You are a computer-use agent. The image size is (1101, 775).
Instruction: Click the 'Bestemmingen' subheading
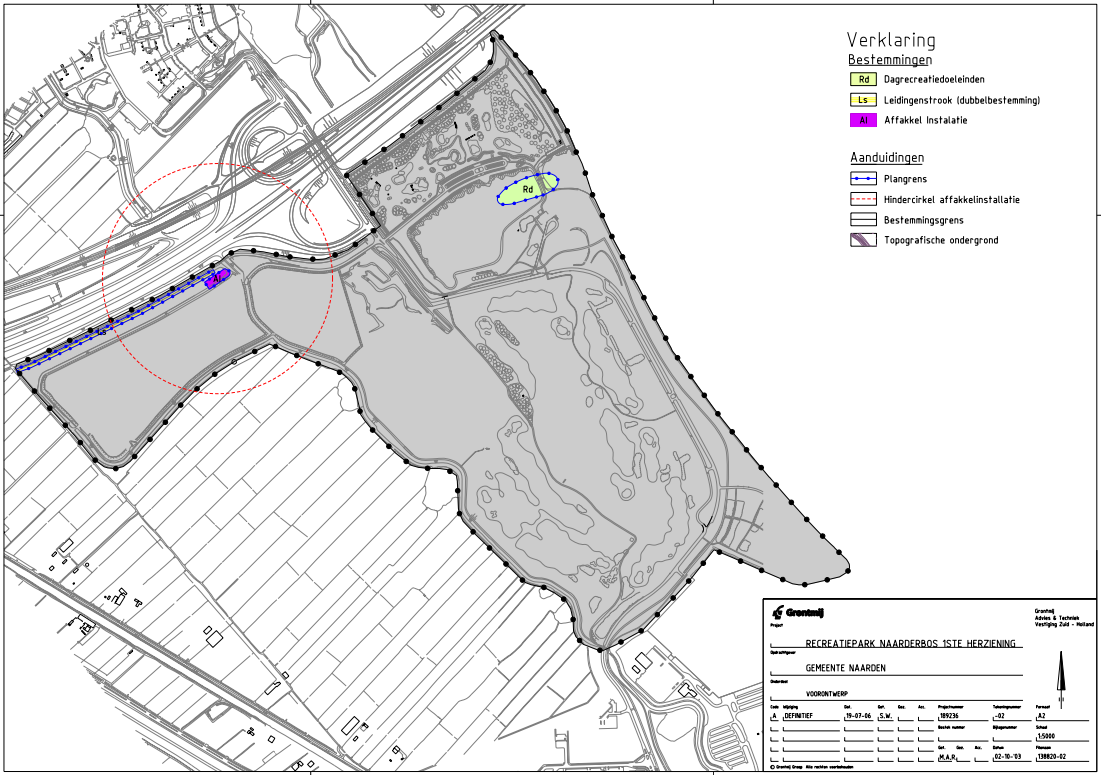[890, 60]
